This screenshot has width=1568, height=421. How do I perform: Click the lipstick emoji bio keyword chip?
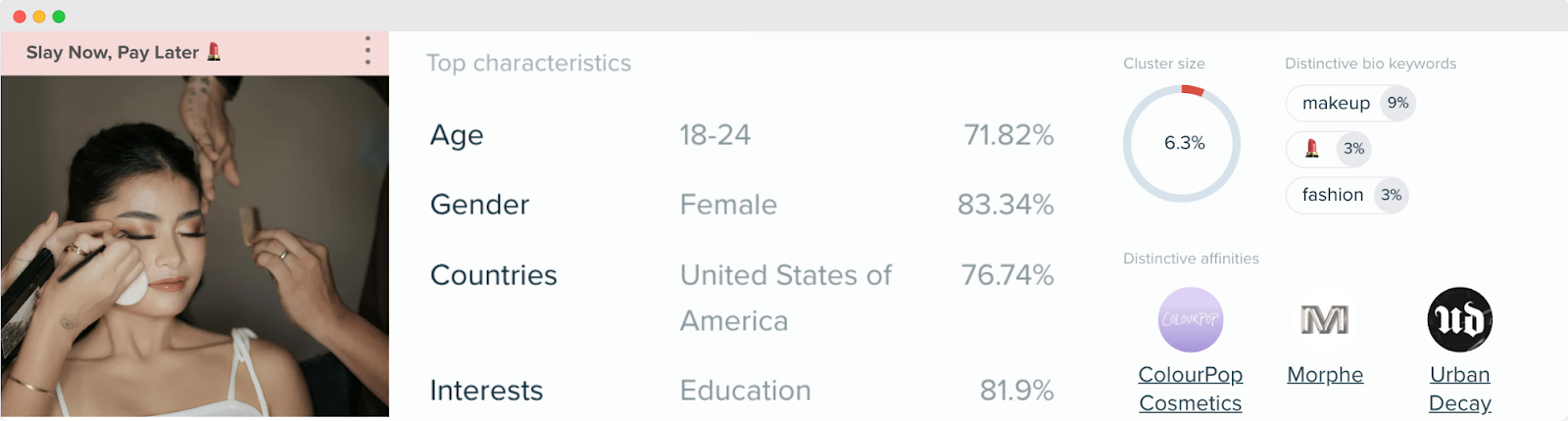(x=1329, y=149)
